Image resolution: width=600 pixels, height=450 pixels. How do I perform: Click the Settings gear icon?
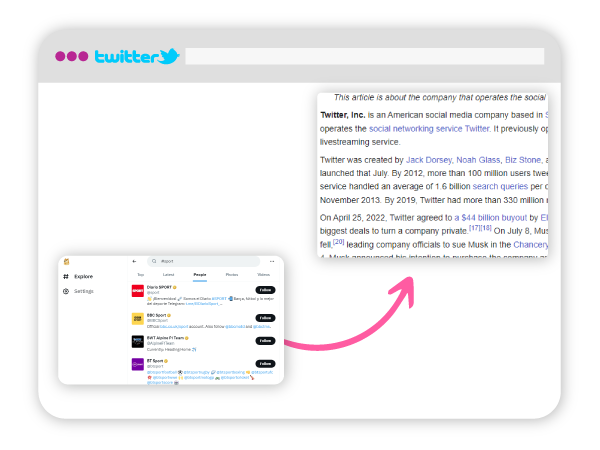click(66, 291)
